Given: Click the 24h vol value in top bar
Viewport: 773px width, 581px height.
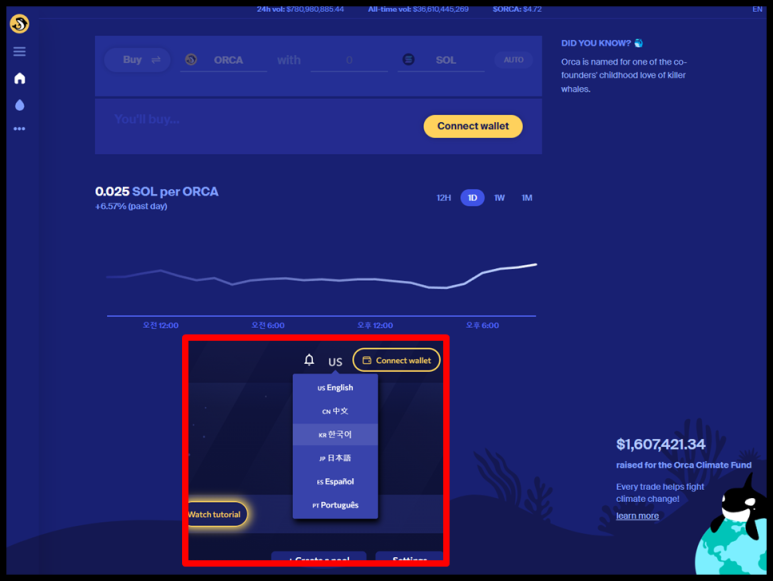Looking at the screenshot, I should click(x=300, y=9).
